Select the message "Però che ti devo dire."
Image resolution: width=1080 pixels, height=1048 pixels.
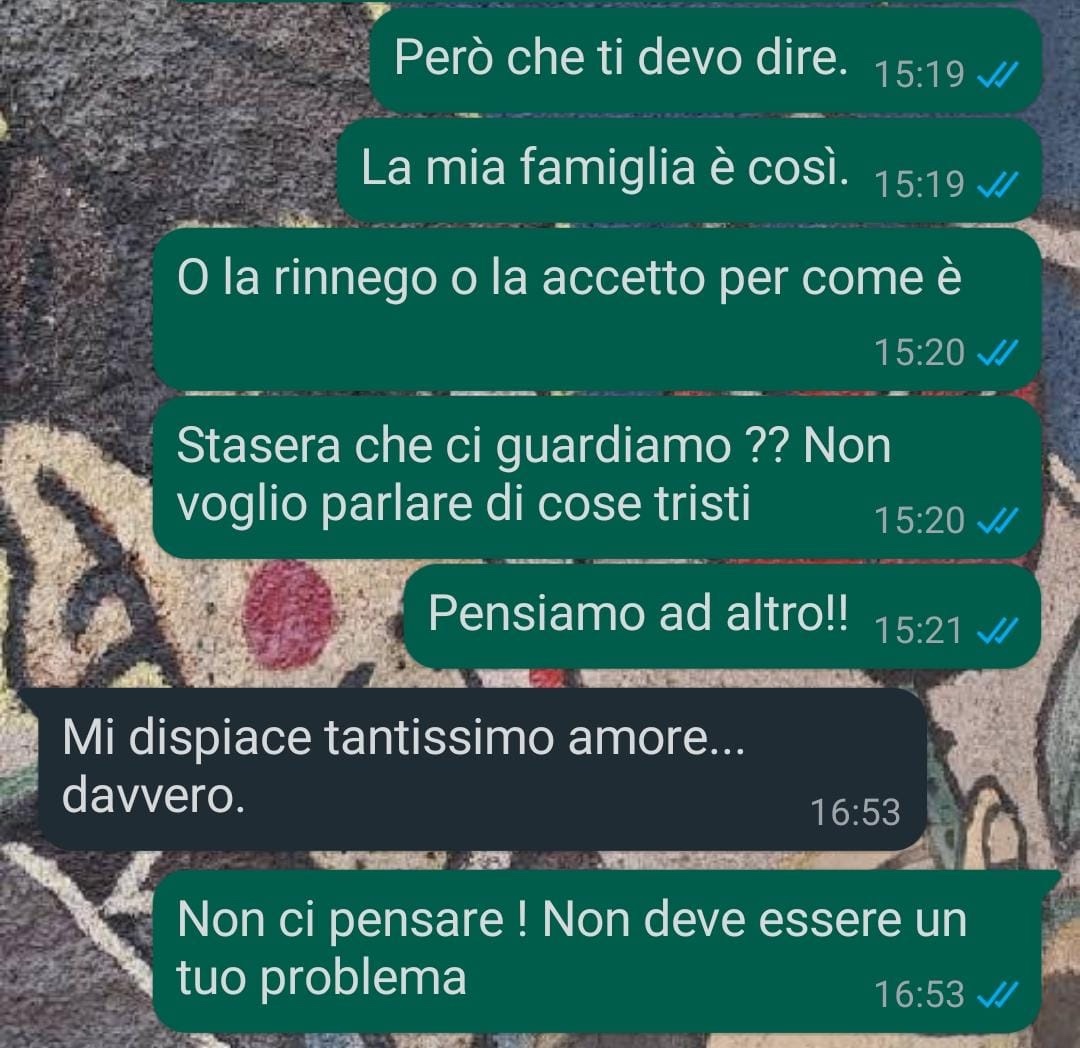click(x=706, y=61)
